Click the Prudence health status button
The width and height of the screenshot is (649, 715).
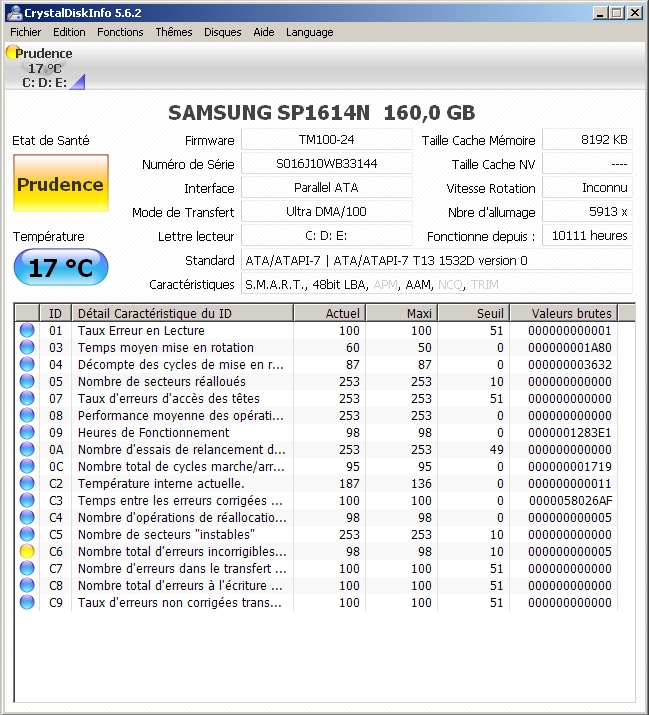(61, 183)
